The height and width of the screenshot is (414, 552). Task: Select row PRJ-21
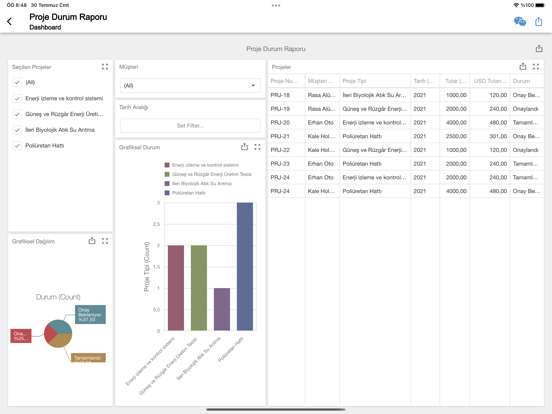click(406, 136)
